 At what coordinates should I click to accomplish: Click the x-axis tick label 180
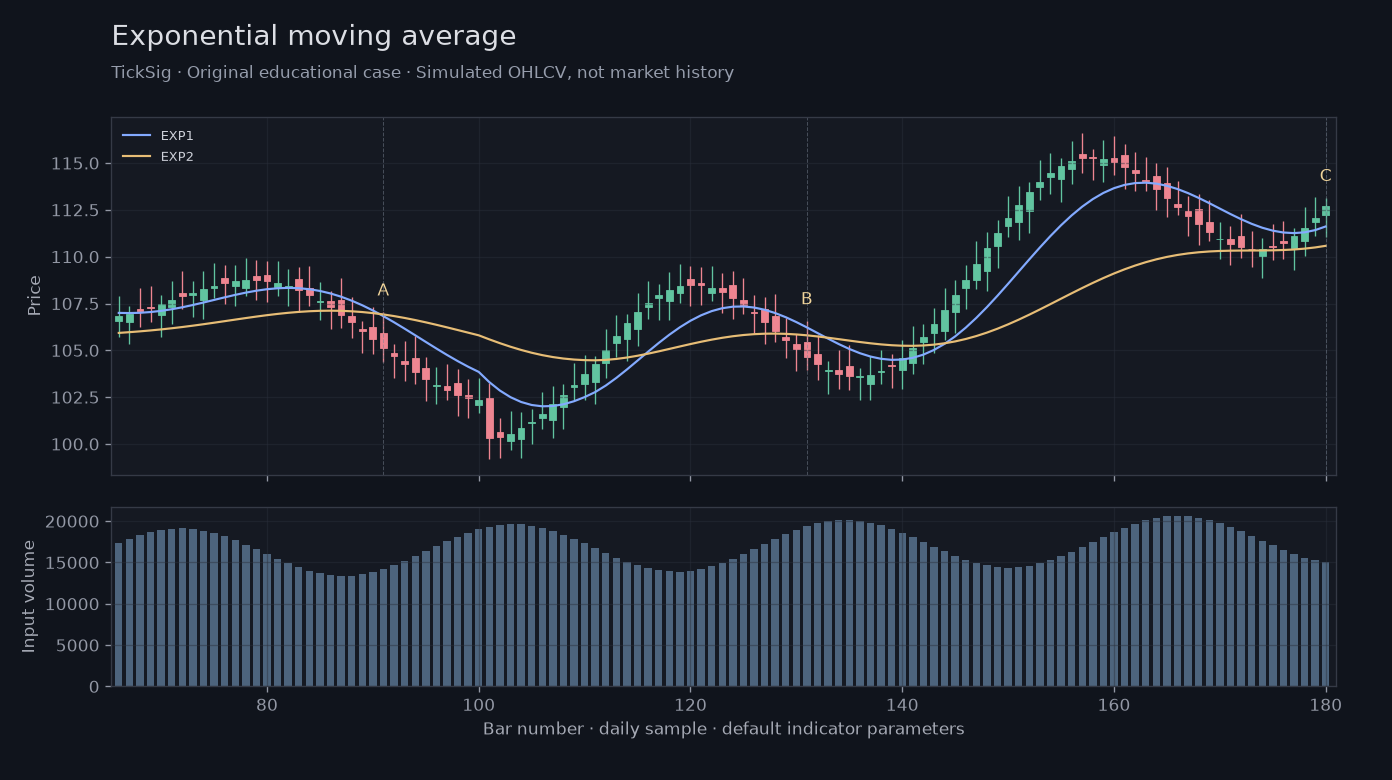pyautogui.click(x=1326, y=704)
